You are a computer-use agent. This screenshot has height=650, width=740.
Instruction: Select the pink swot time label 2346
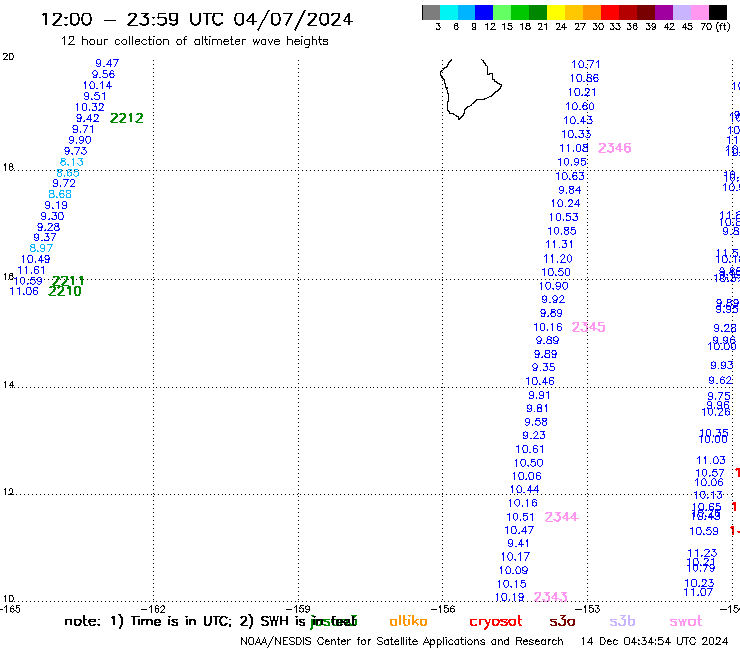614,148
